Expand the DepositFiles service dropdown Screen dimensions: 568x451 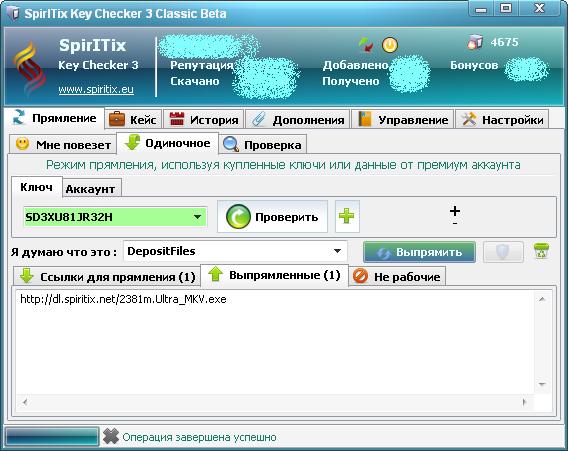(x=337, y=251)
